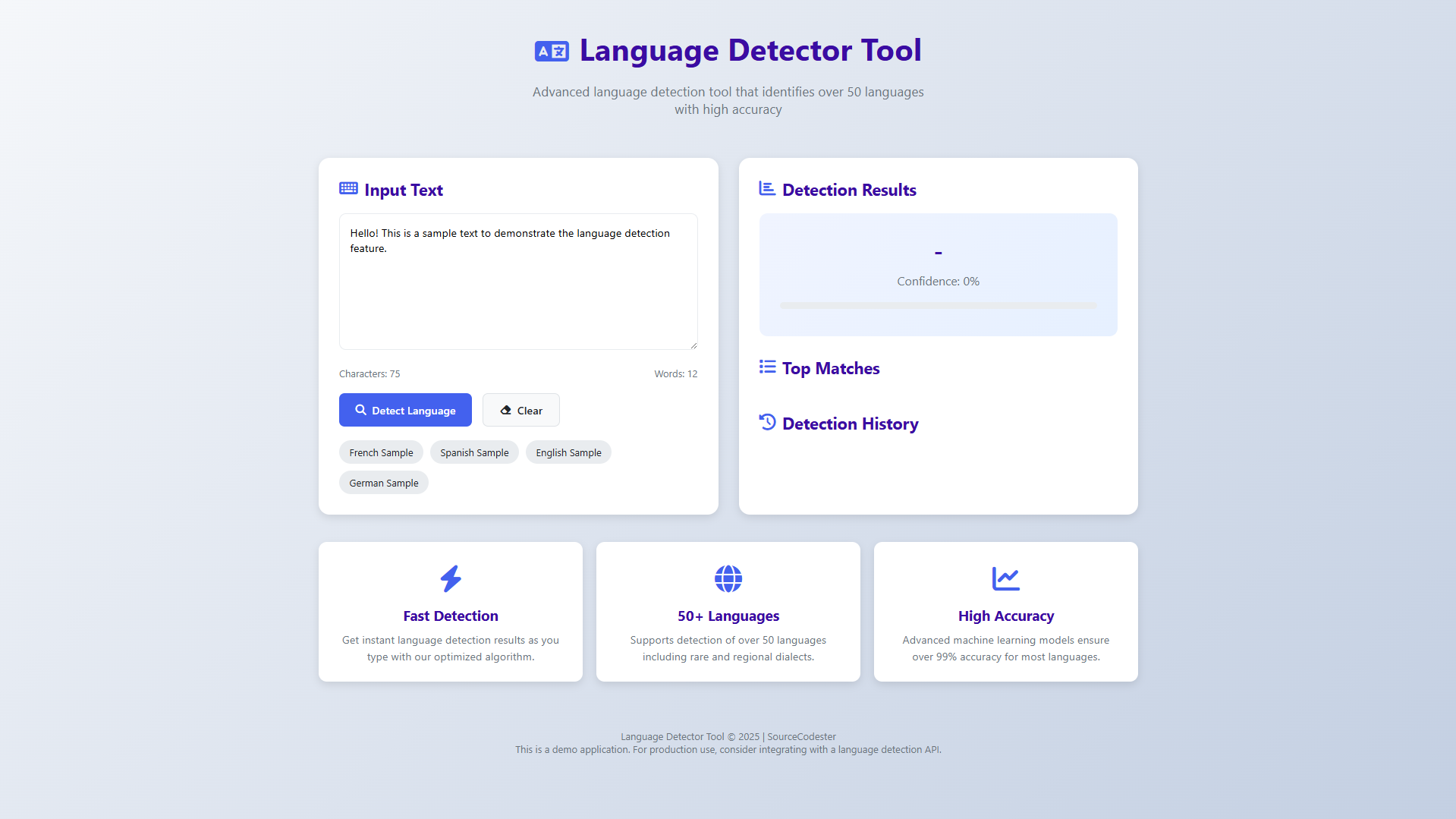
Task: Load the English Sample text
Action: click(568, 452)
